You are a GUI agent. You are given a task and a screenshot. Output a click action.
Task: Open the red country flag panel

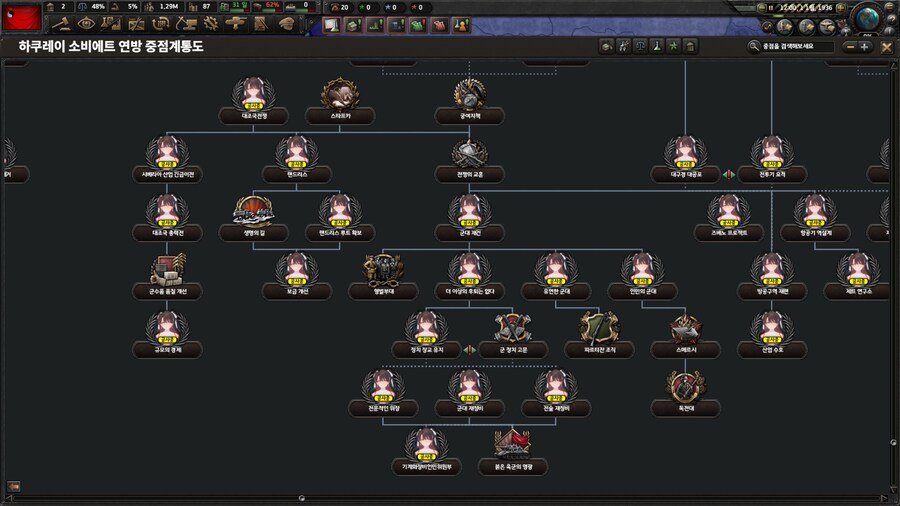(x=21, y=17)
